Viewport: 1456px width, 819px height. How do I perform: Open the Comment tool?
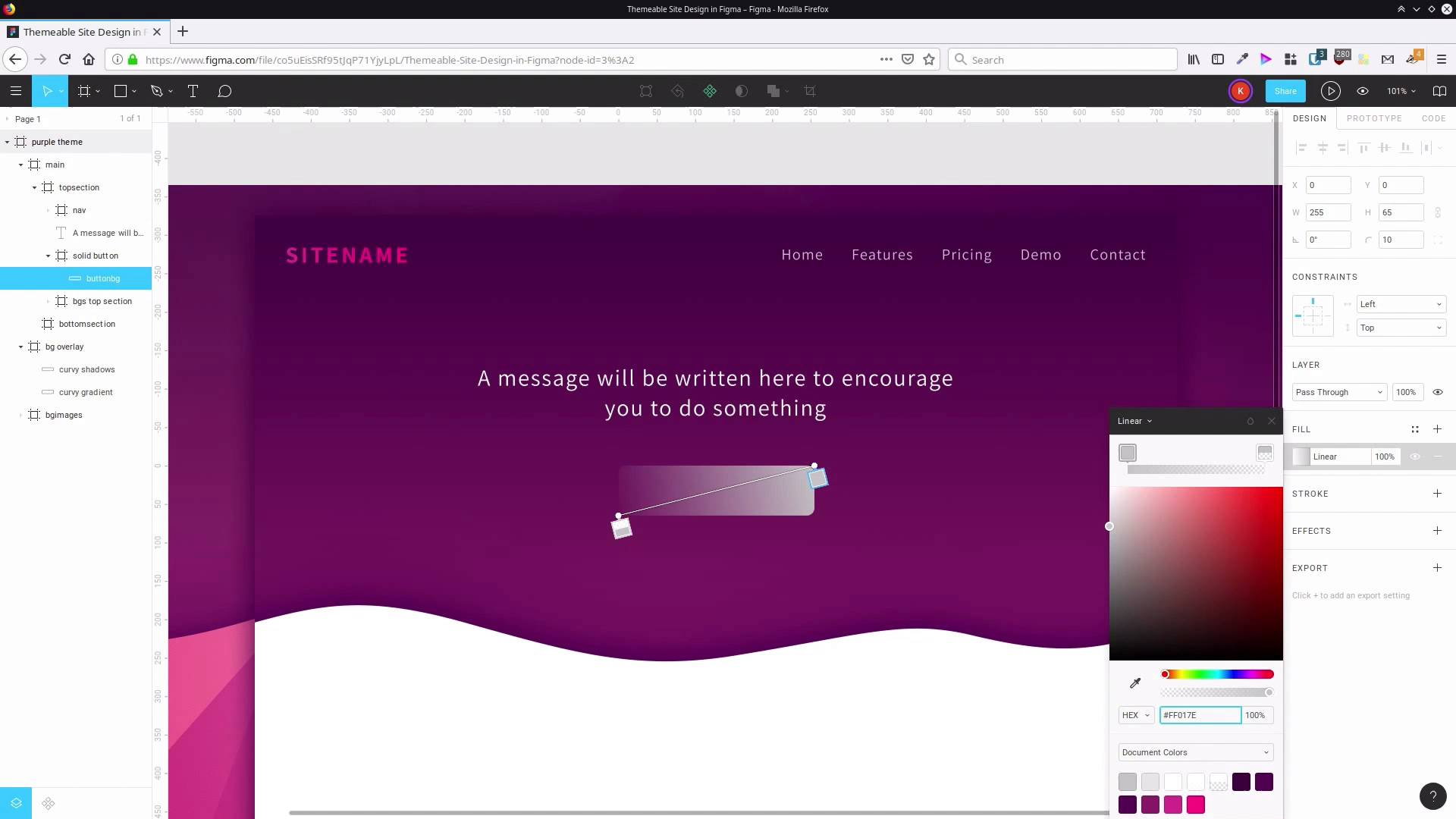pyautogui.click(x=224, y=91)
